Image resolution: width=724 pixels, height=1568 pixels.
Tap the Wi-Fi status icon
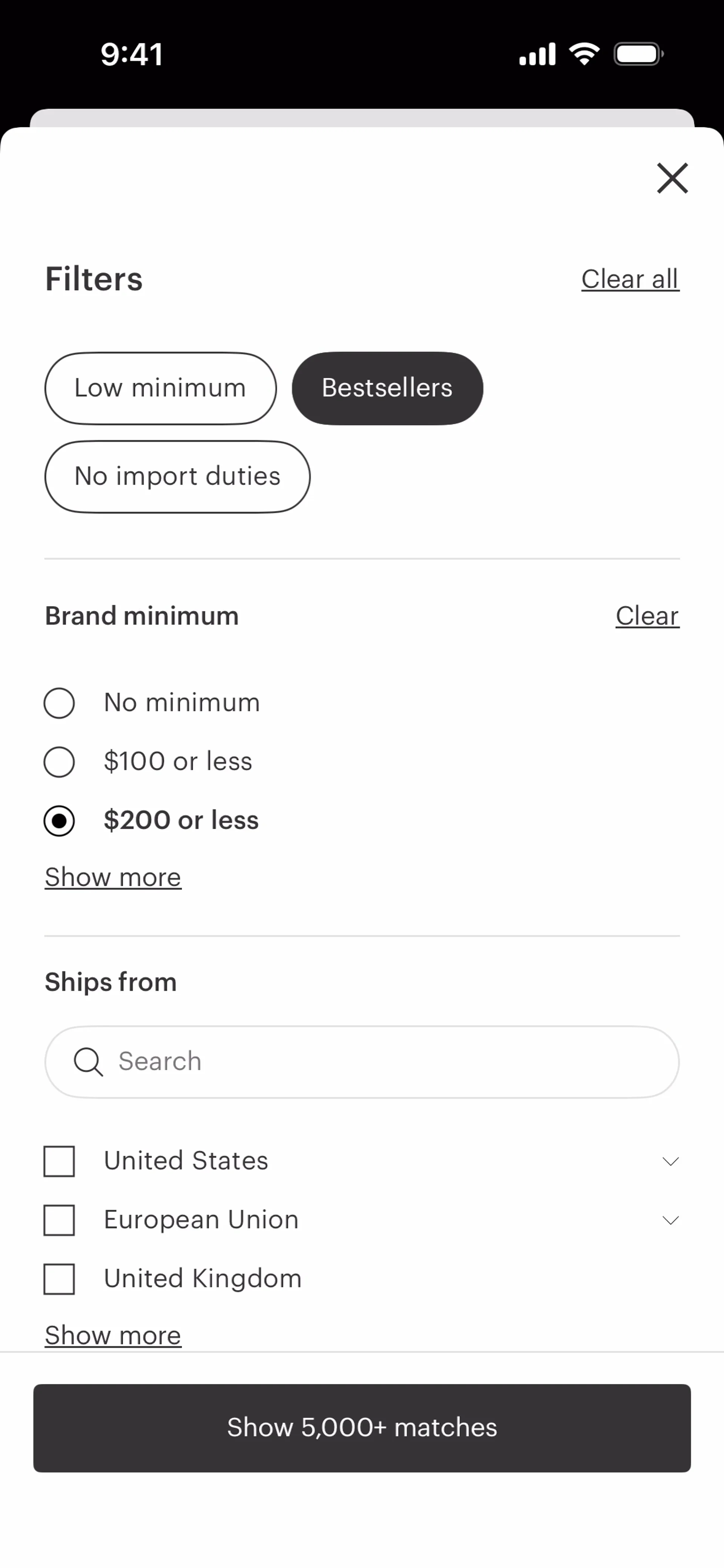coord(584,54)
